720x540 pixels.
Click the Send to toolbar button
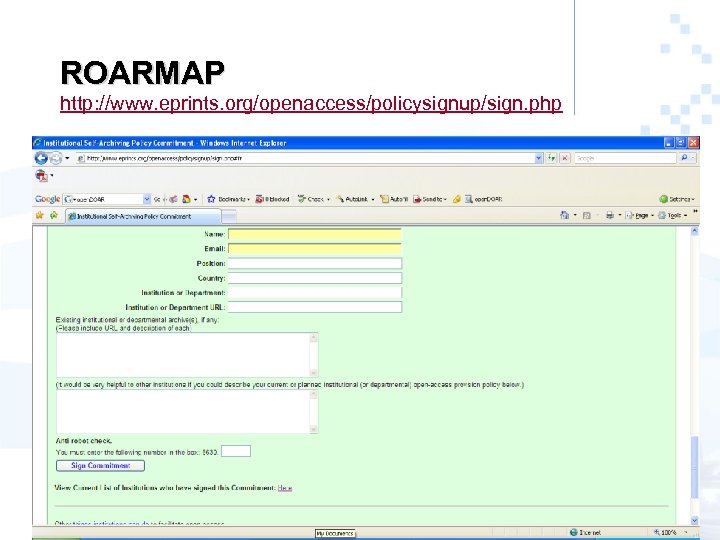pos(429,199)
